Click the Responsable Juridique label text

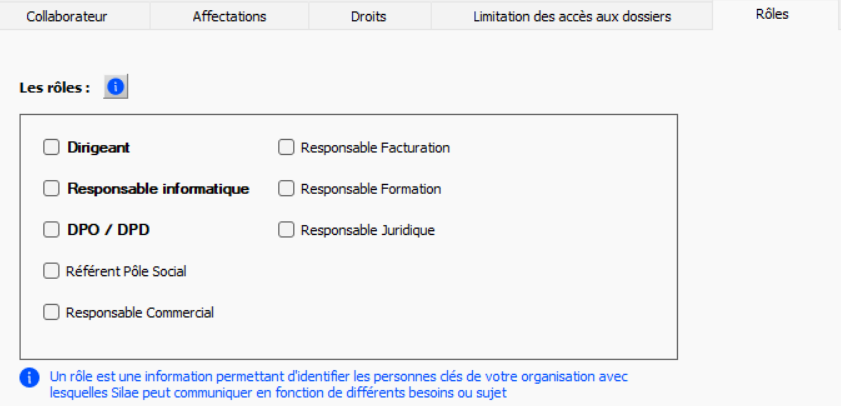pyautogui.click(x=367, y=230)
